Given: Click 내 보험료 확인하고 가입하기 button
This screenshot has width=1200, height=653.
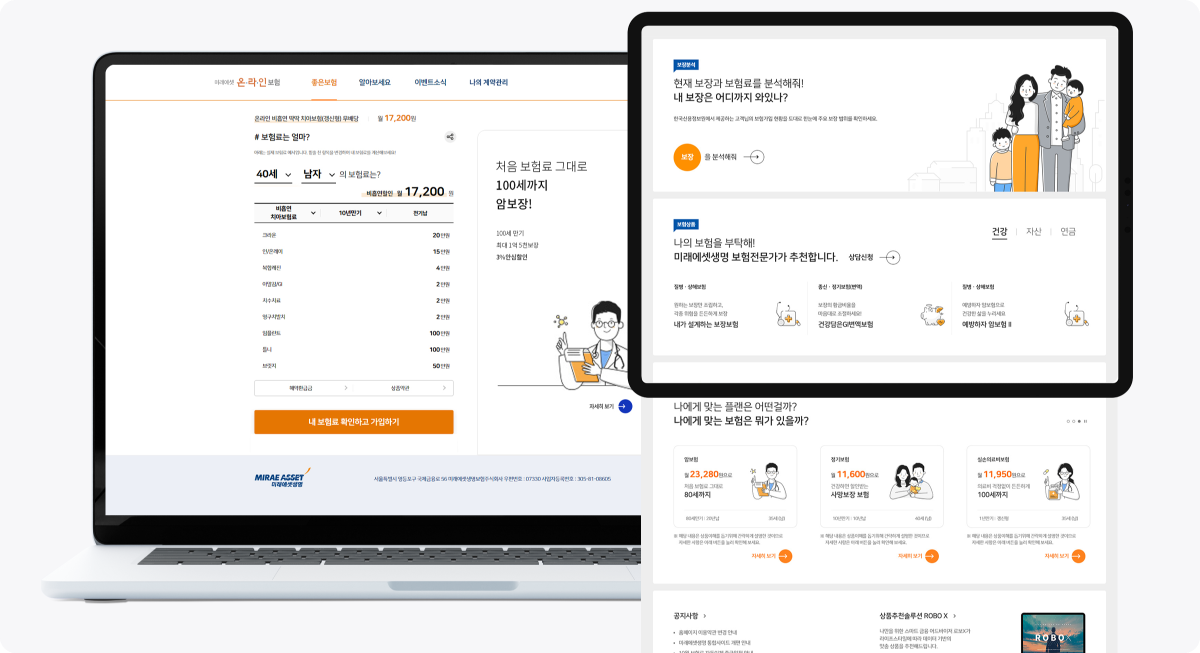Looking at the screenshot, I should click(x=354, y=422).
